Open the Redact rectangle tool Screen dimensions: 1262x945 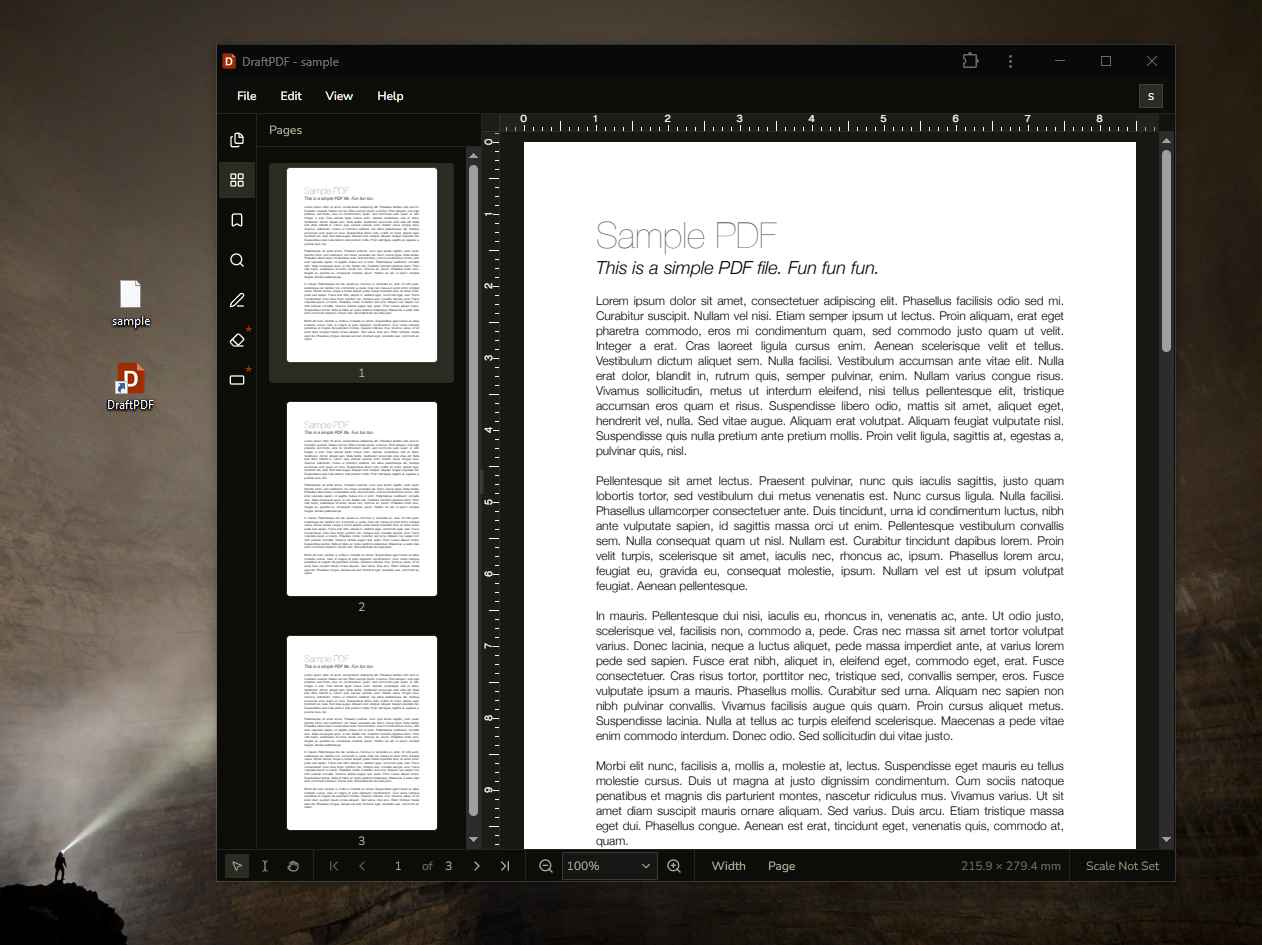pyautogui.click(x=237, y=380)
